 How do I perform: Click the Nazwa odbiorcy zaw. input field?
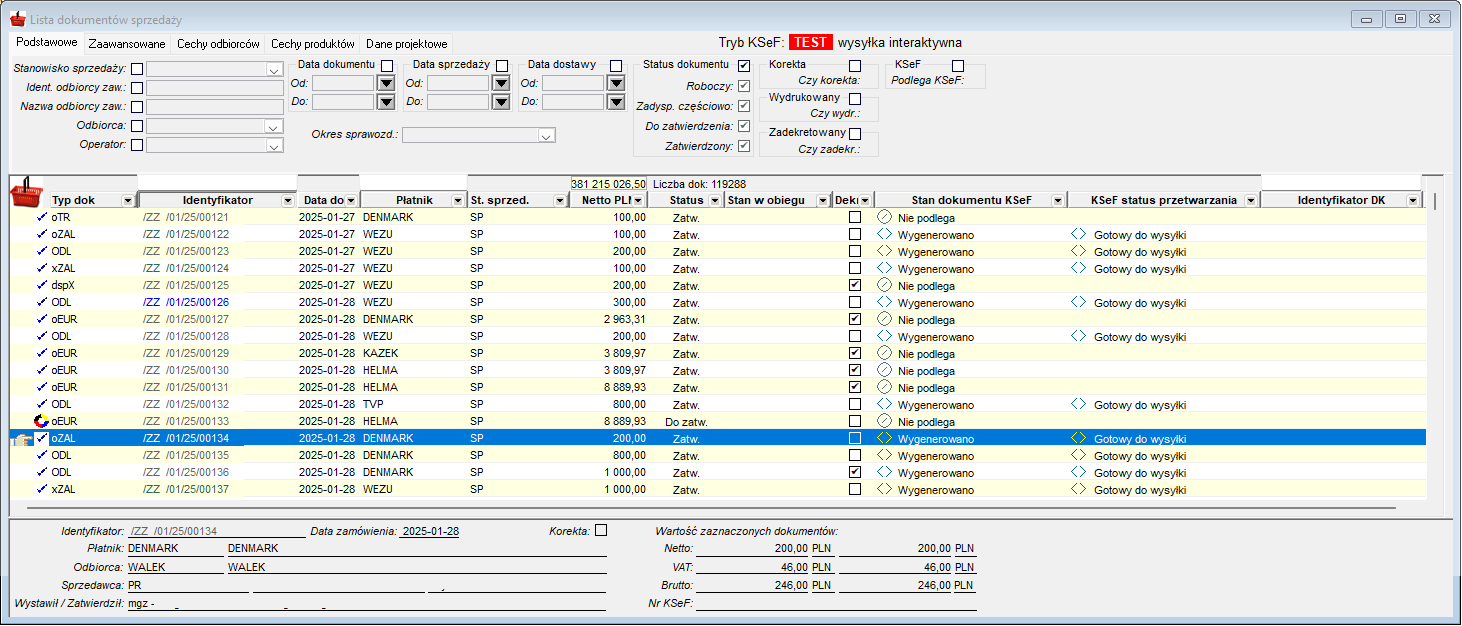pyautogui.click(x=215, y=107)
